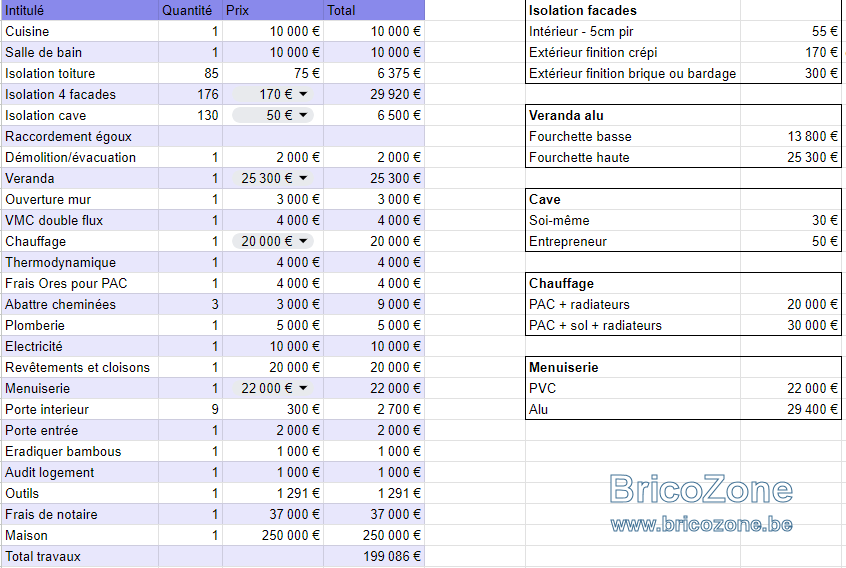Screen dimensions: 846x568
Task: Click the Frais Ores pour PAC cell
Action: (80, 284)
